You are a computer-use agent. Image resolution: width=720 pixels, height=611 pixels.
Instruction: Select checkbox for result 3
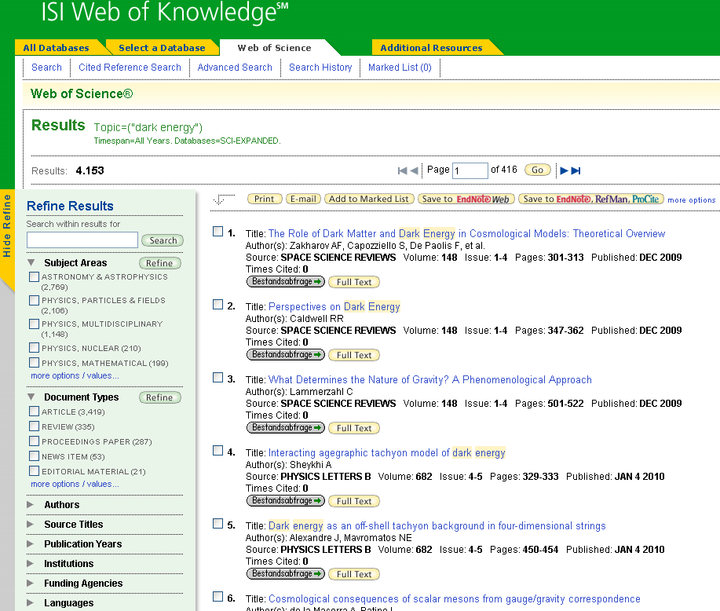(218, 377)
